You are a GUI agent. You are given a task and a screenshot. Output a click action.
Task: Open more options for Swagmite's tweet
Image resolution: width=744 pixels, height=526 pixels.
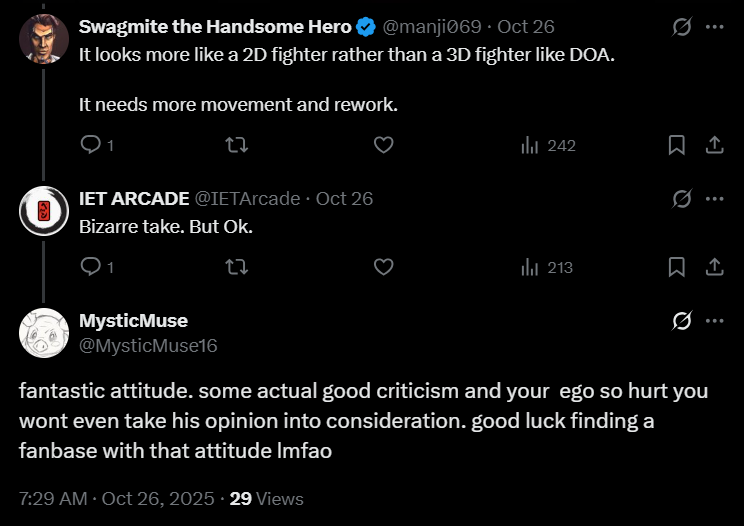pos(714,27)
